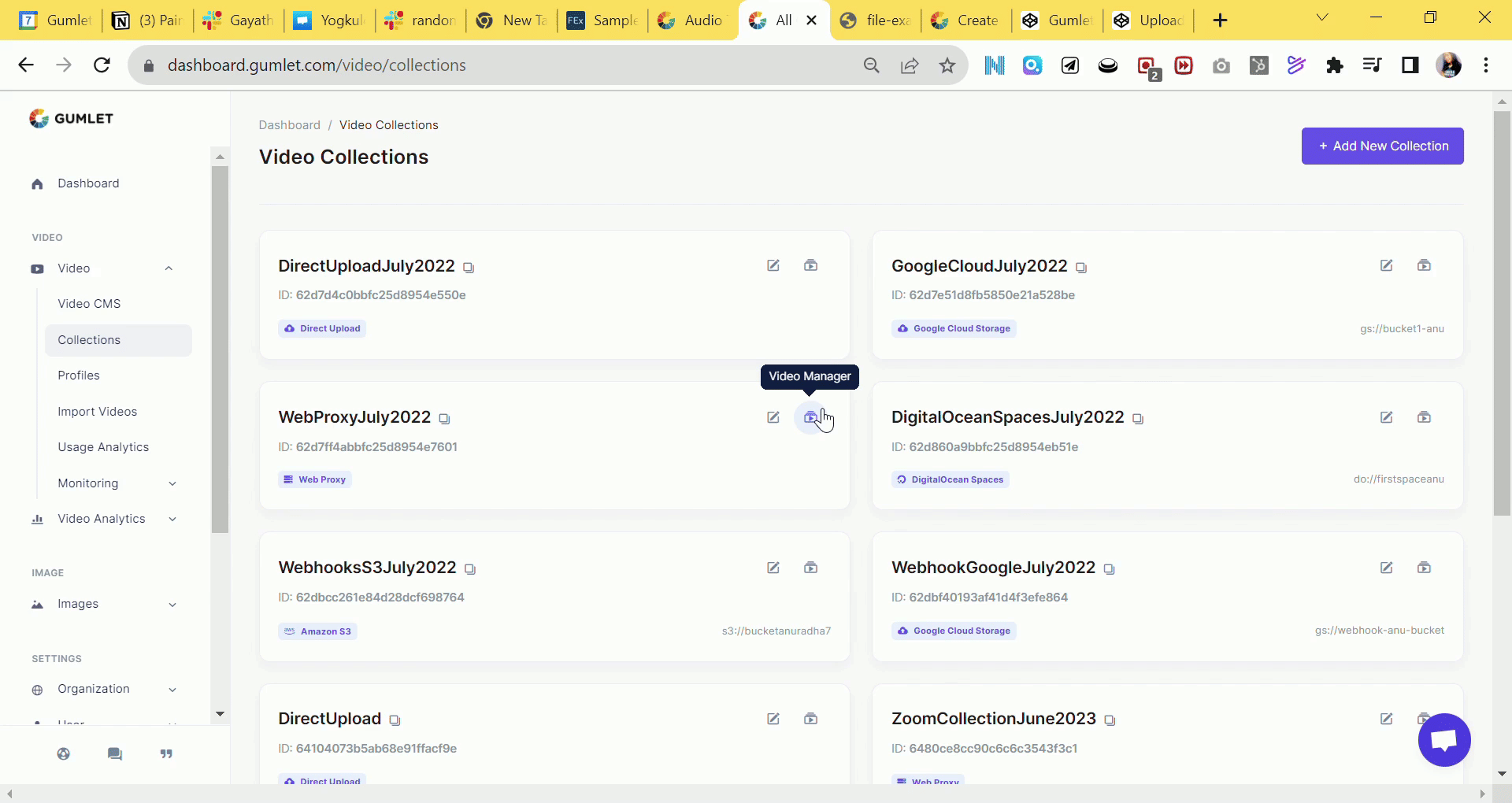
Task: Open Usage Analytics in the sidebar
Action: coord(103,447)
